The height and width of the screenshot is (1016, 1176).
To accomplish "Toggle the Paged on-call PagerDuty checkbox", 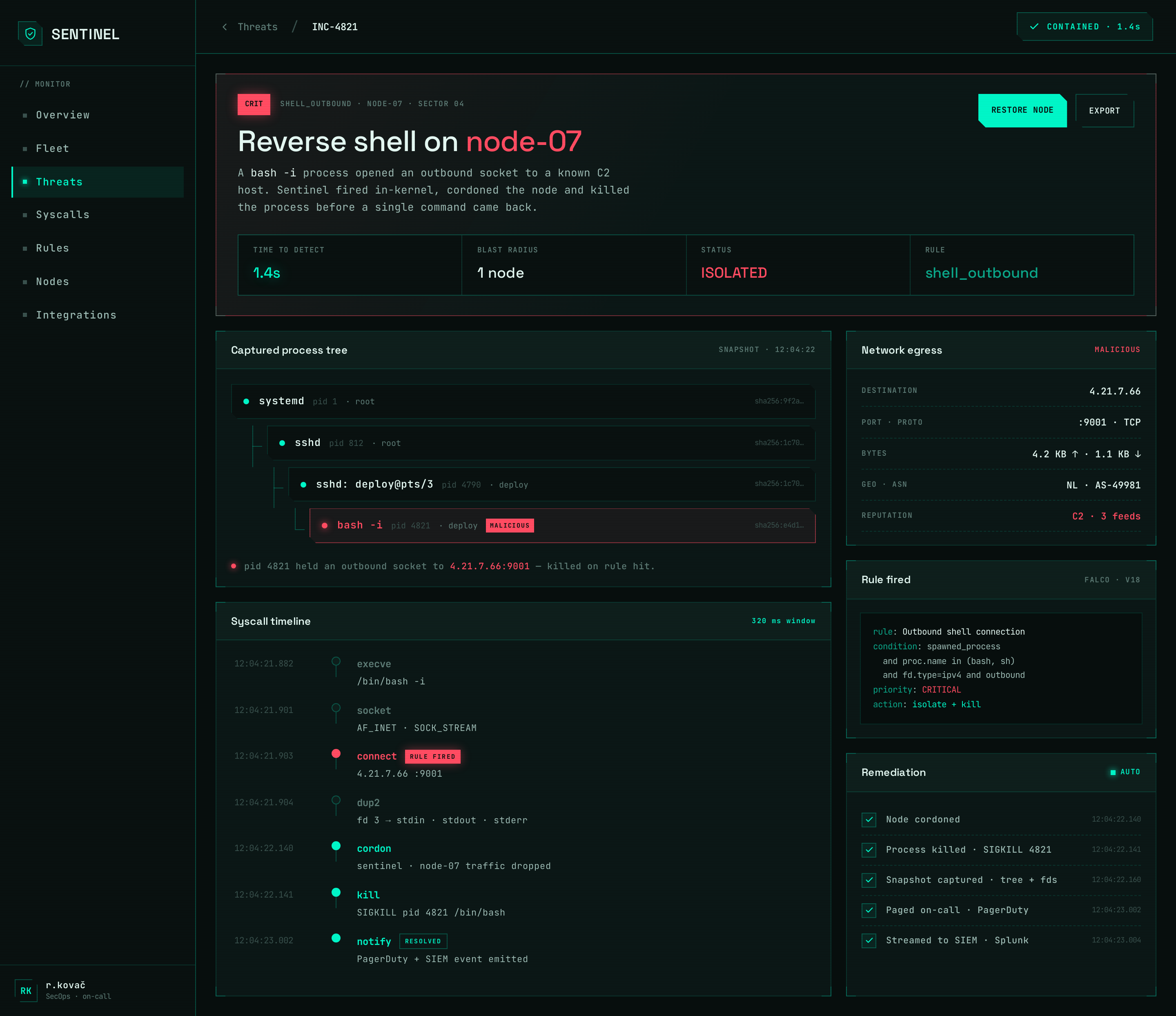I will coord(869,910).
